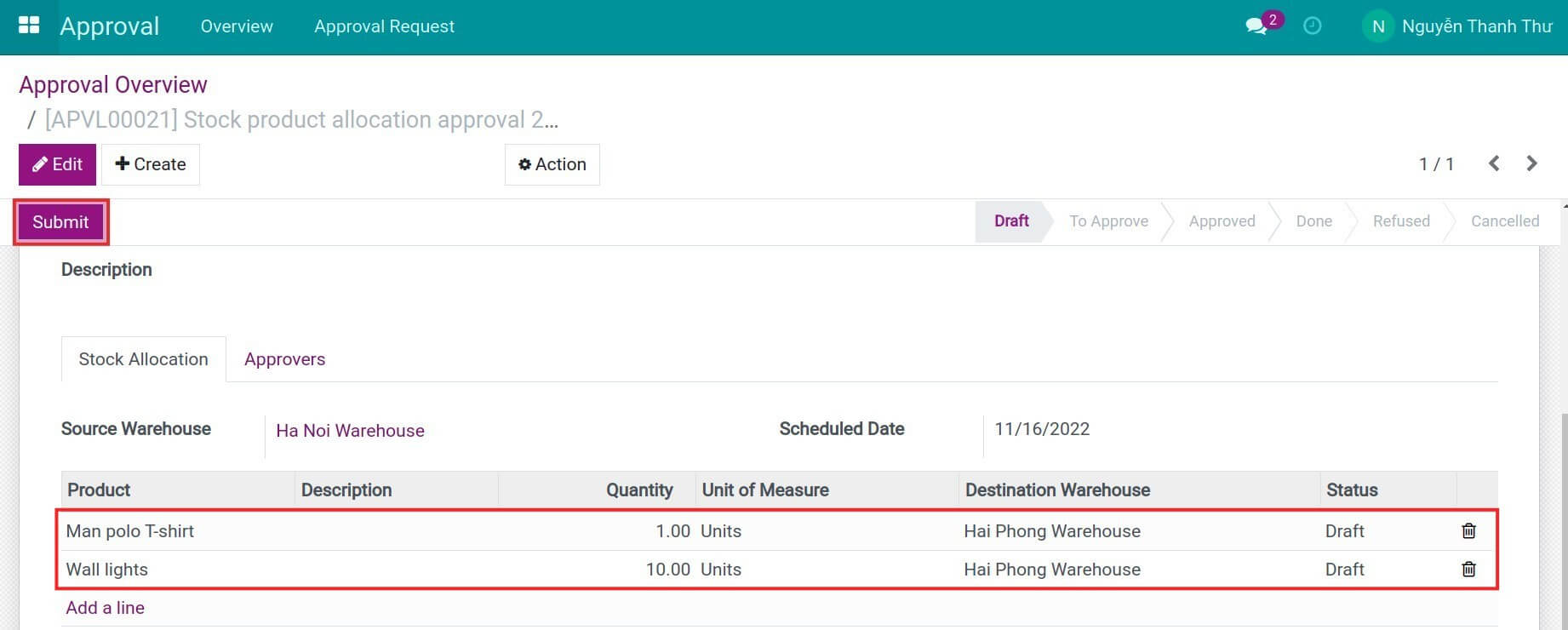
Task: Switch to the Approvers tab
Action: [x=284, y=359]
